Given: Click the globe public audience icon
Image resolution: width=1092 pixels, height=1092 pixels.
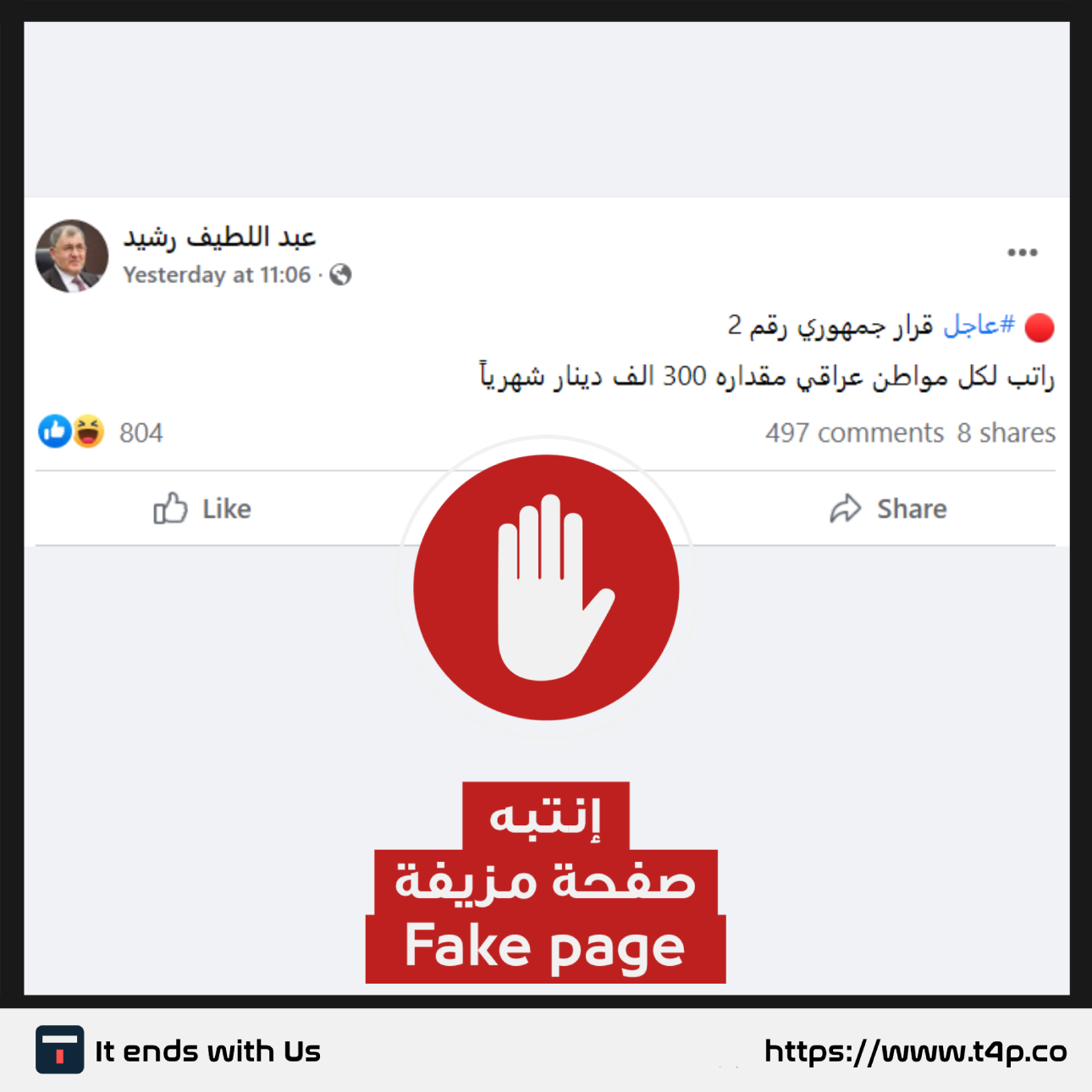Looking at the screenshot, I should (x=340, y=274).
